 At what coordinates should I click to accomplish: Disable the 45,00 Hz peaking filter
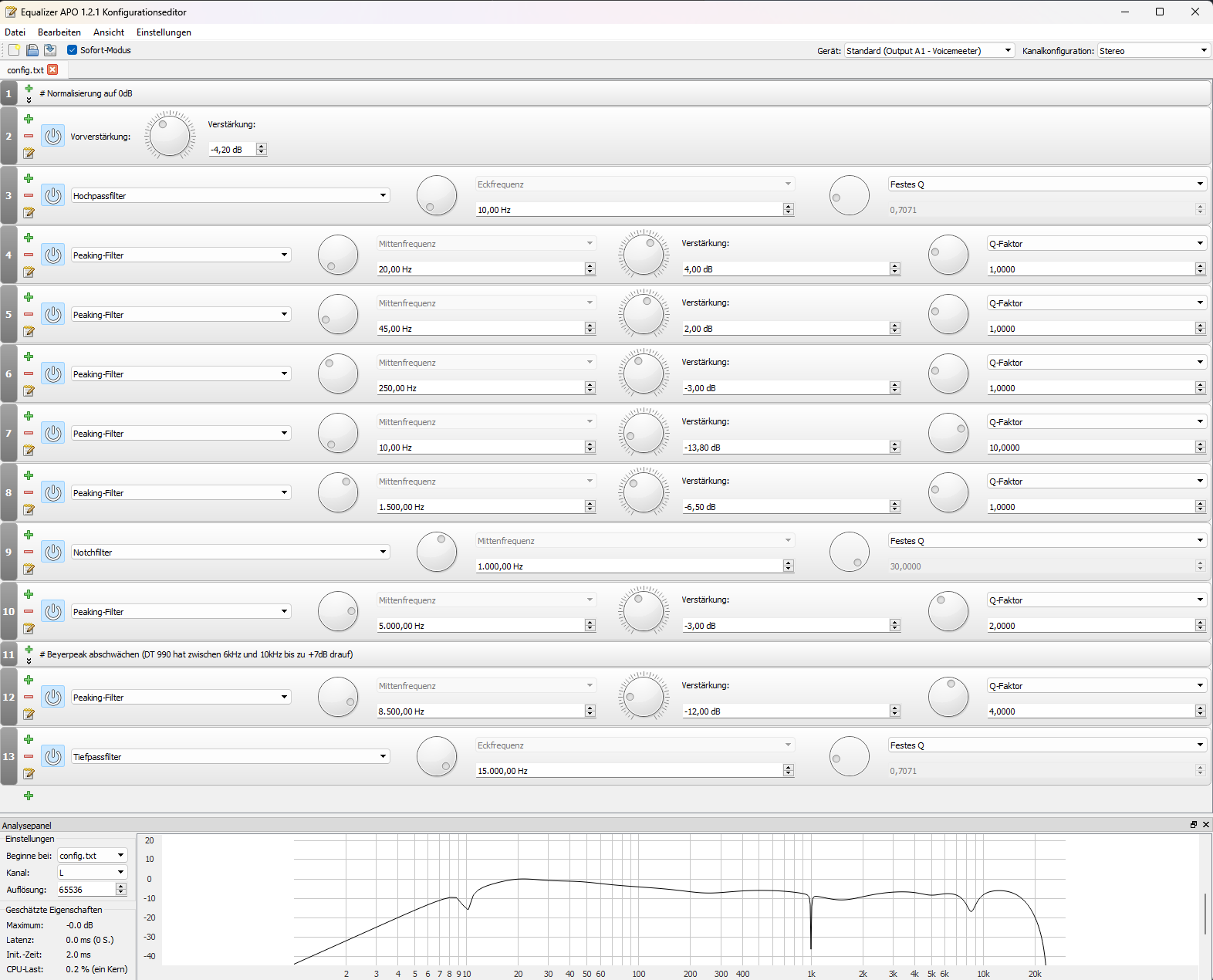(53, 315)
